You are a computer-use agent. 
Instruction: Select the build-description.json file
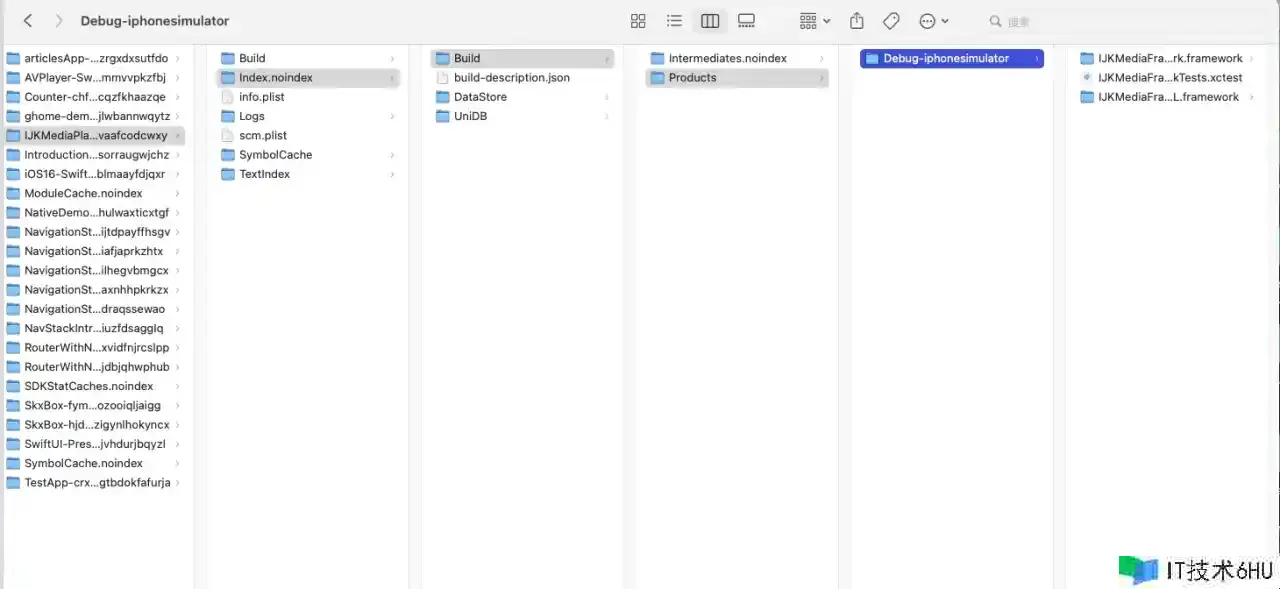[x=511, y=78]
